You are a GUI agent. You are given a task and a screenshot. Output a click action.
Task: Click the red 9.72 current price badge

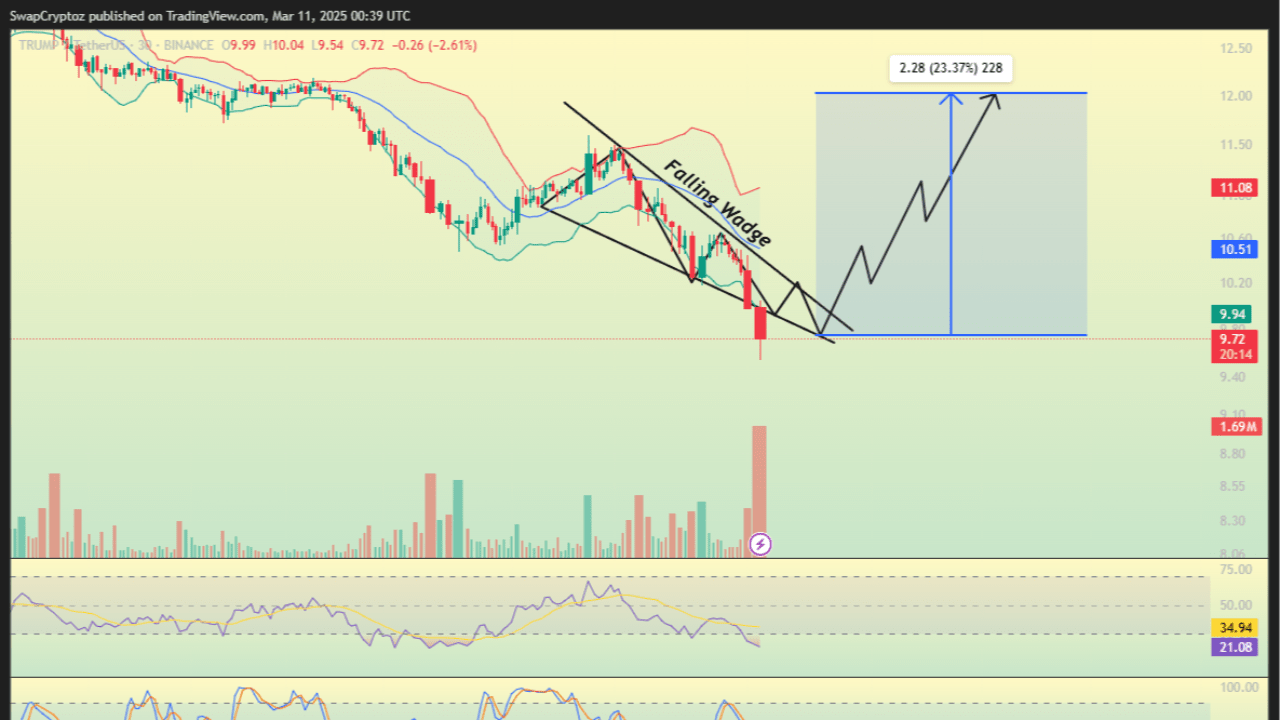click(1234, 344)
